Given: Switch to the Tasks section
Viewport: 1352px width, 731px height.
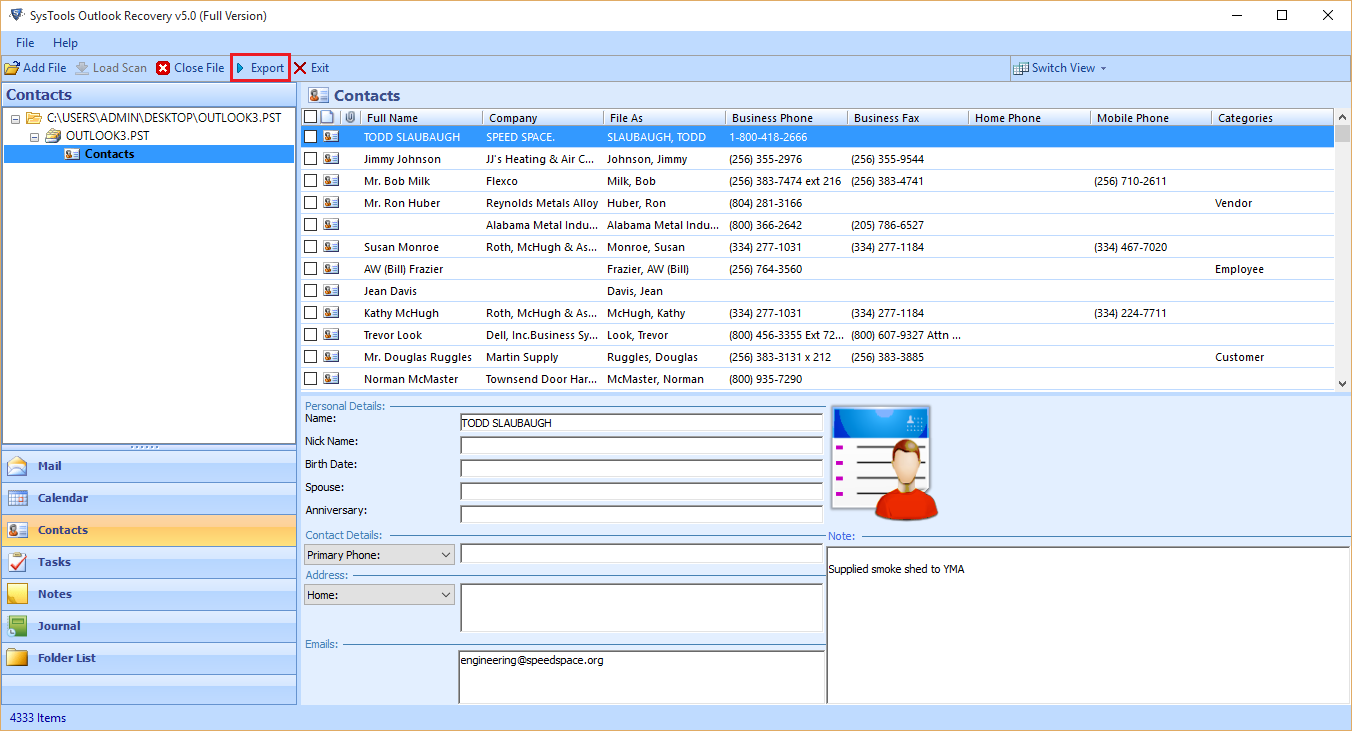Looking at the screenshot, I should (149, 562).
